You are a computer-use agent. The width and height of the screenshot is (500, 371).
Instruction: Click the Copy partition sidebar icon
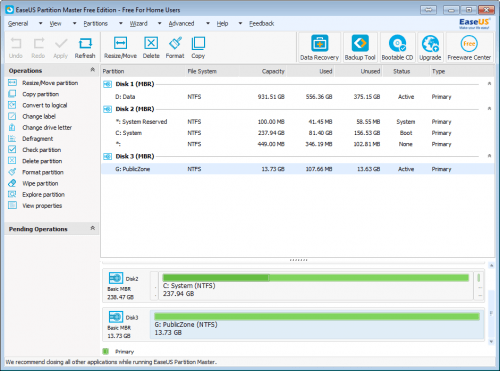click(12, 94)
